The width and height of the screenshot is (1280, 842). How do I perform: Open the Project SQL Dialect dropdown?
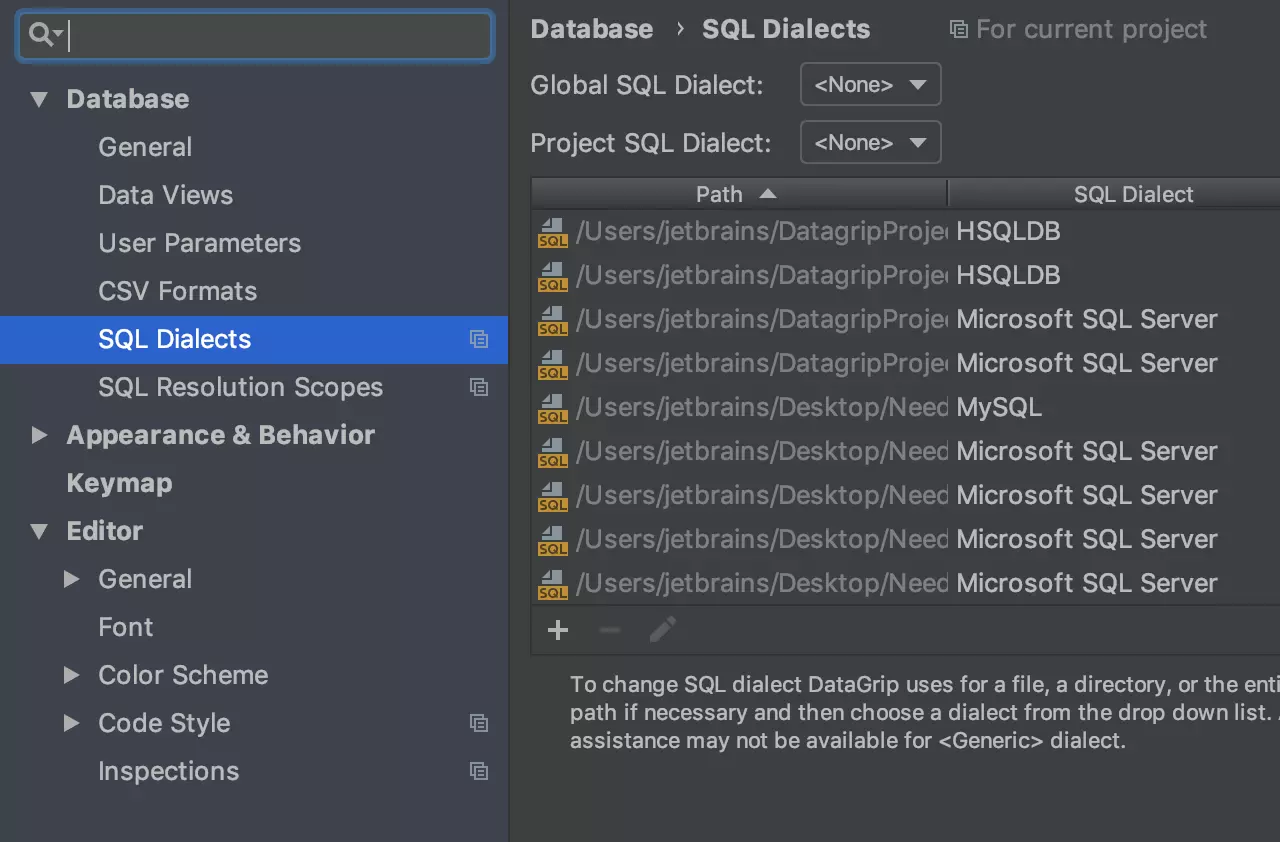tap(870, 143)
